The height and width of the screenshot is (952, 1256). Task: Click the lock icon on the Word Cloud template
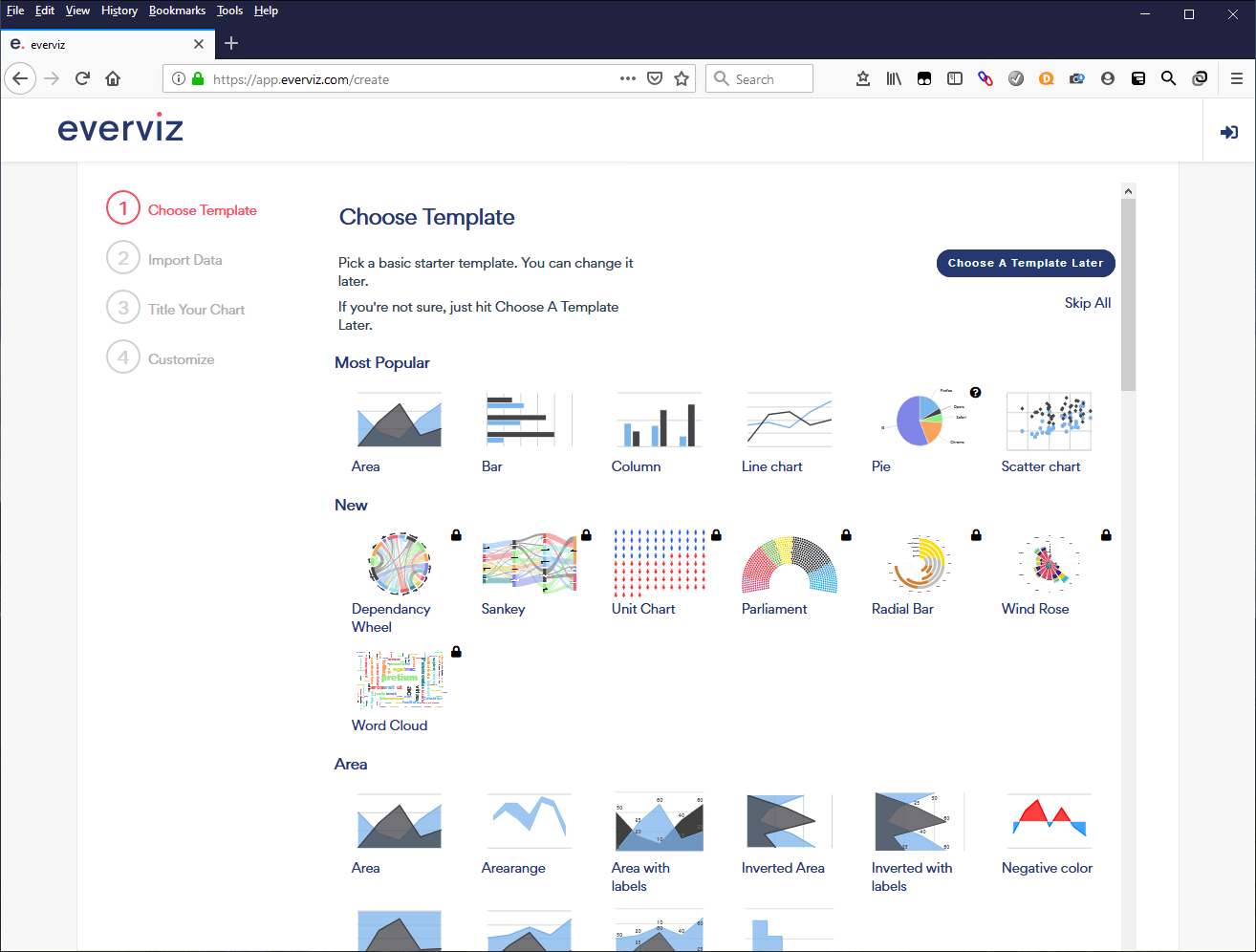456,651
